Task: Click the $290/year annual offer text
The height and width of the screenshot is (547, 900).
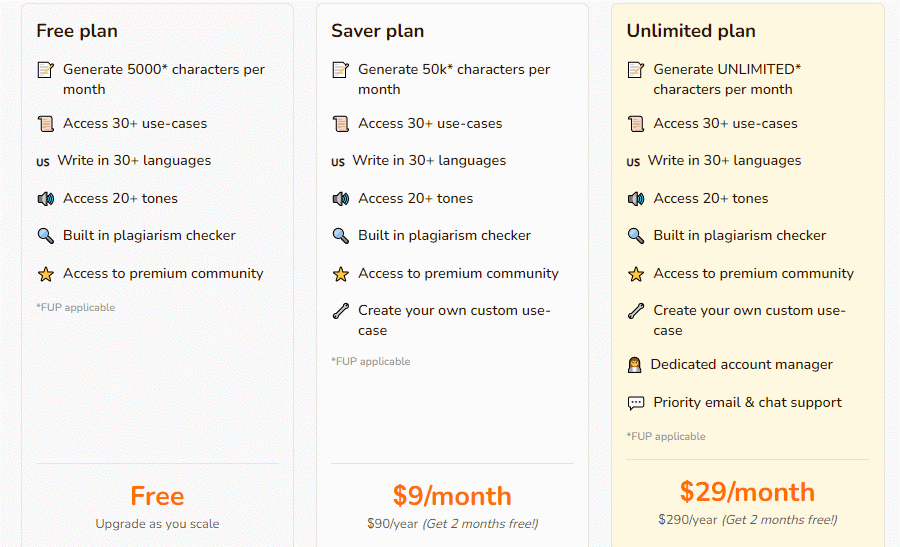Action: (x=747, y=520)
